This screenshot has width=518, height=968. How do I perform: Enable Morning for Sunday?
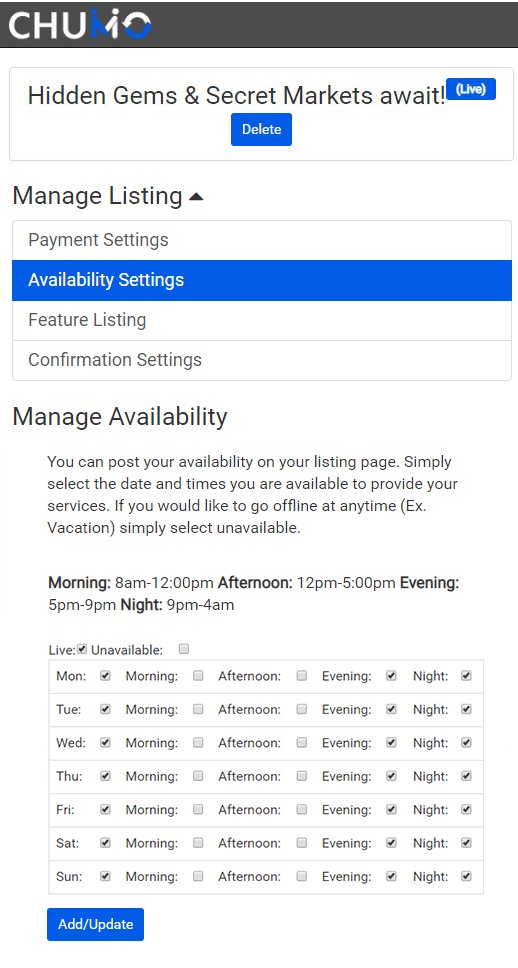(x=198, y=876)
